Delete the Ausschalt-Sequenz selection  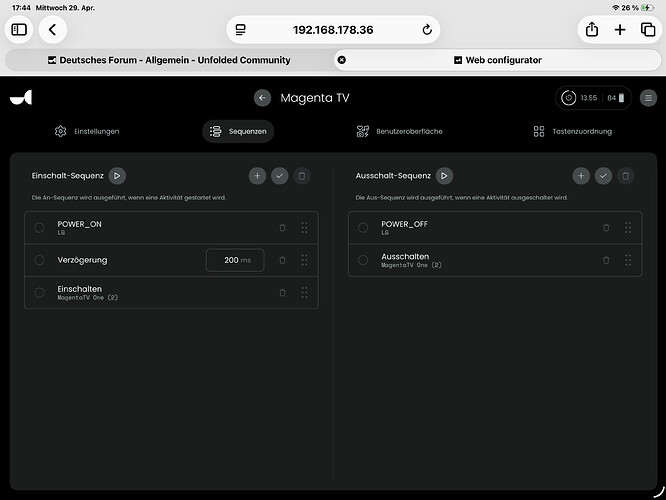[x=626, y=175]
